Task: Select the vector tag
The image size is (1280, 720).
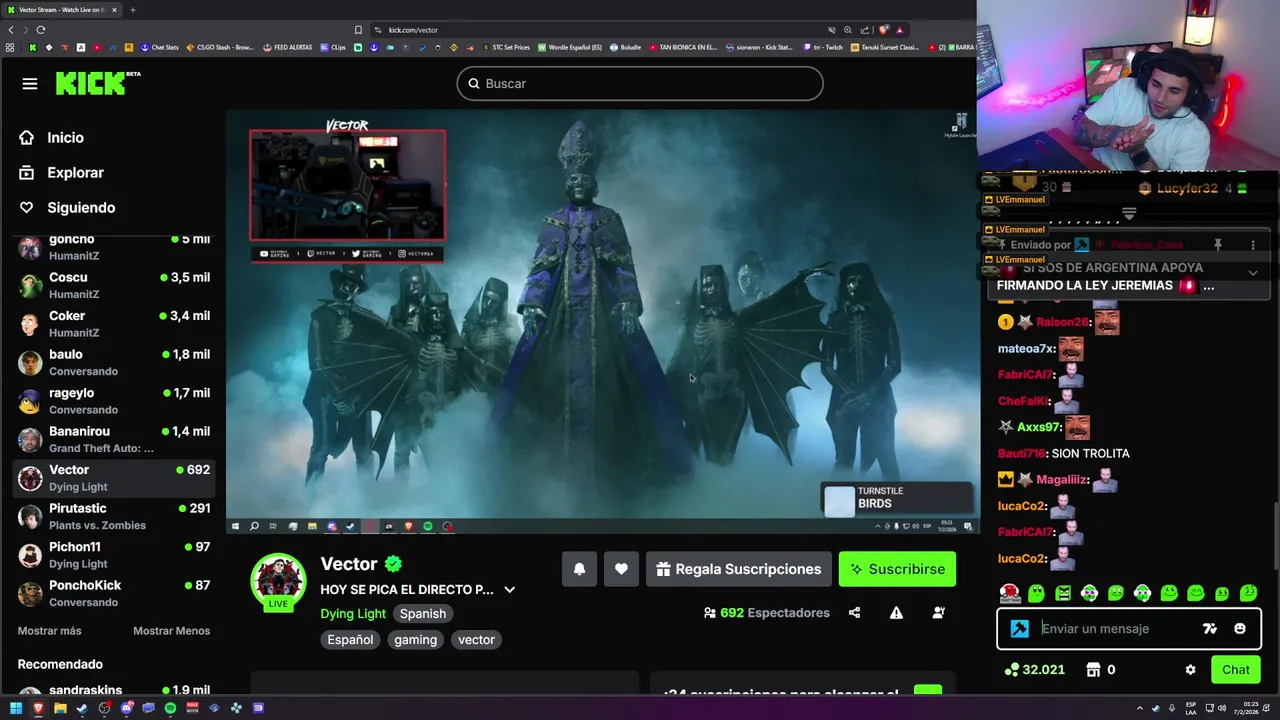Action: click(476, 640)
